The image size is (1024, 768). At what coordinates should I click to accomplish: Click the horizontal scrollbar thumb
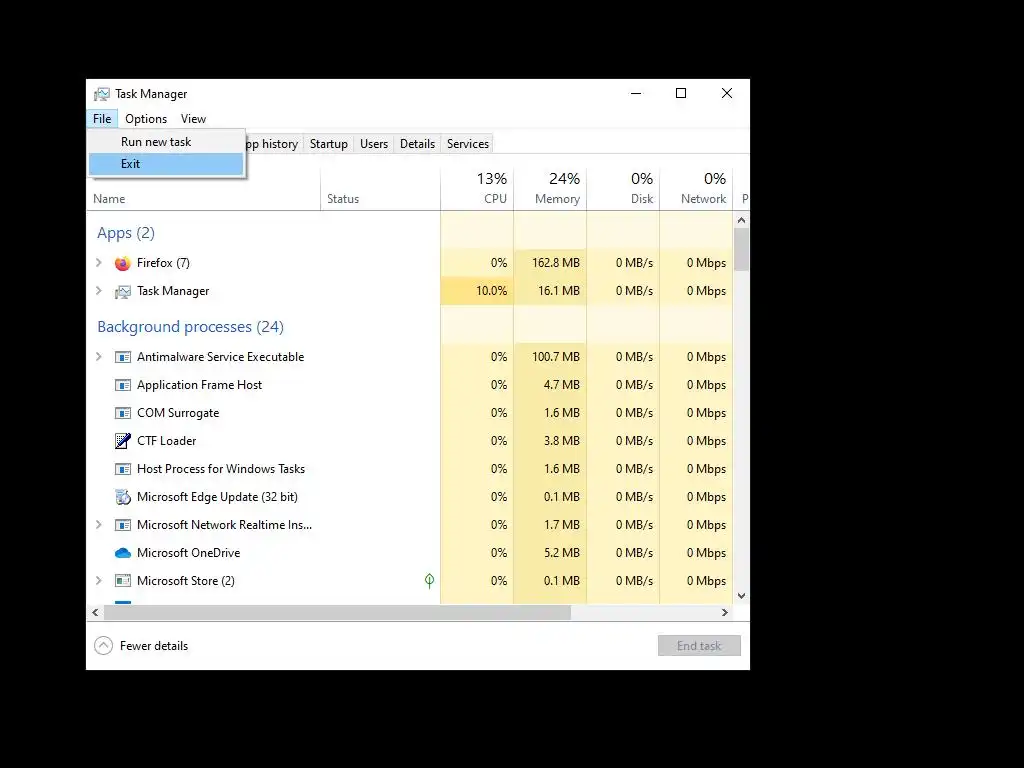tap(338, 613)
